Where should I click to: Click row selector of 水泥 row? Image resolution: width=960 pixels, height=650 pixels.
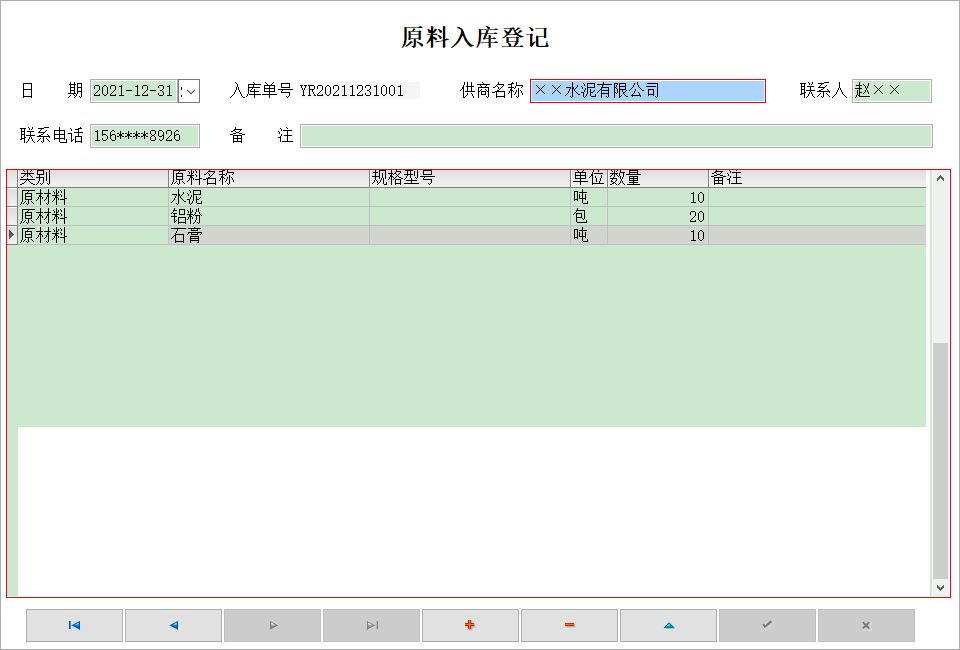pyautogui.click(x=12, y=197)
